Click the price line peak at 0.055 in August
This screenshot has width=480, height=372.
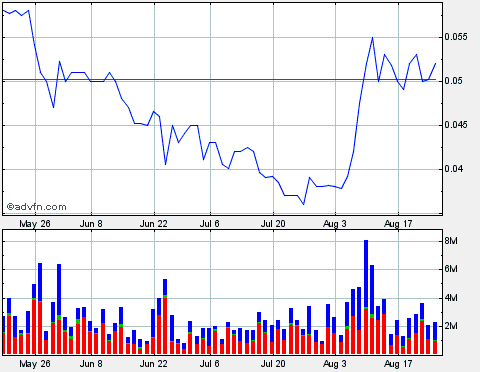[x=372, y=37]
